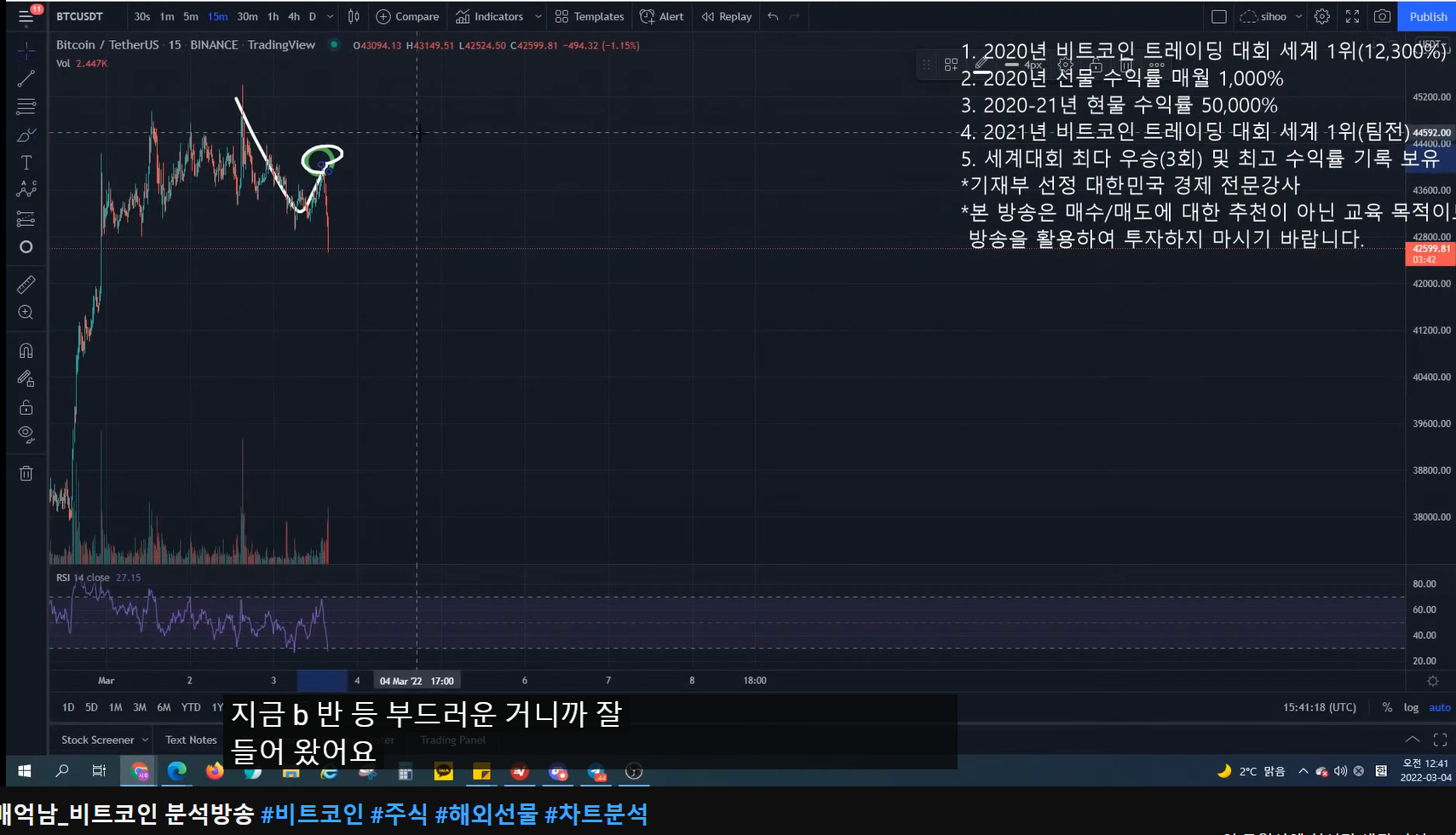Switch to the 1h interval
1456x835 pixels.
[x=273, y=16]
